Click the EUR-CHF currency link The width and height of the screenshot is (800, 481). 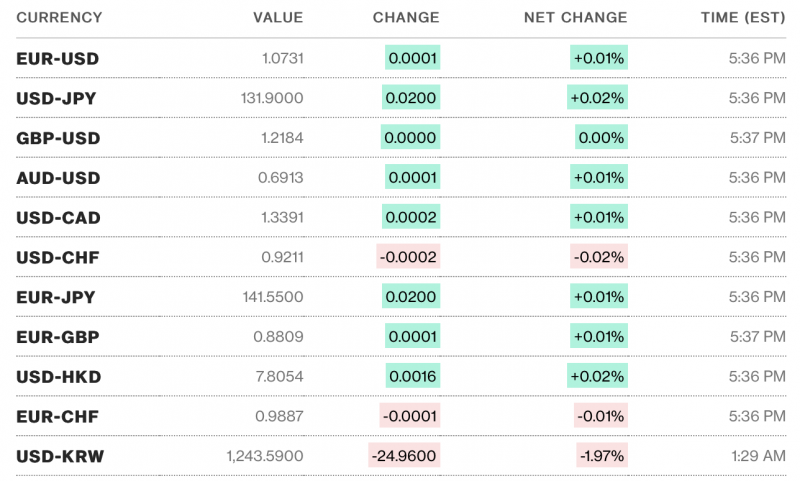tap(57, 416)
